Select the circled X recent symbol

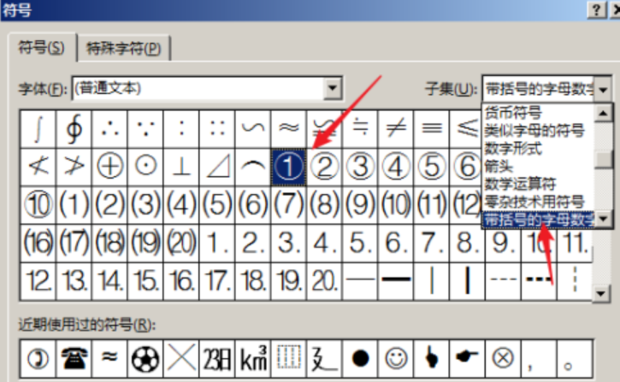click(503, 358)
